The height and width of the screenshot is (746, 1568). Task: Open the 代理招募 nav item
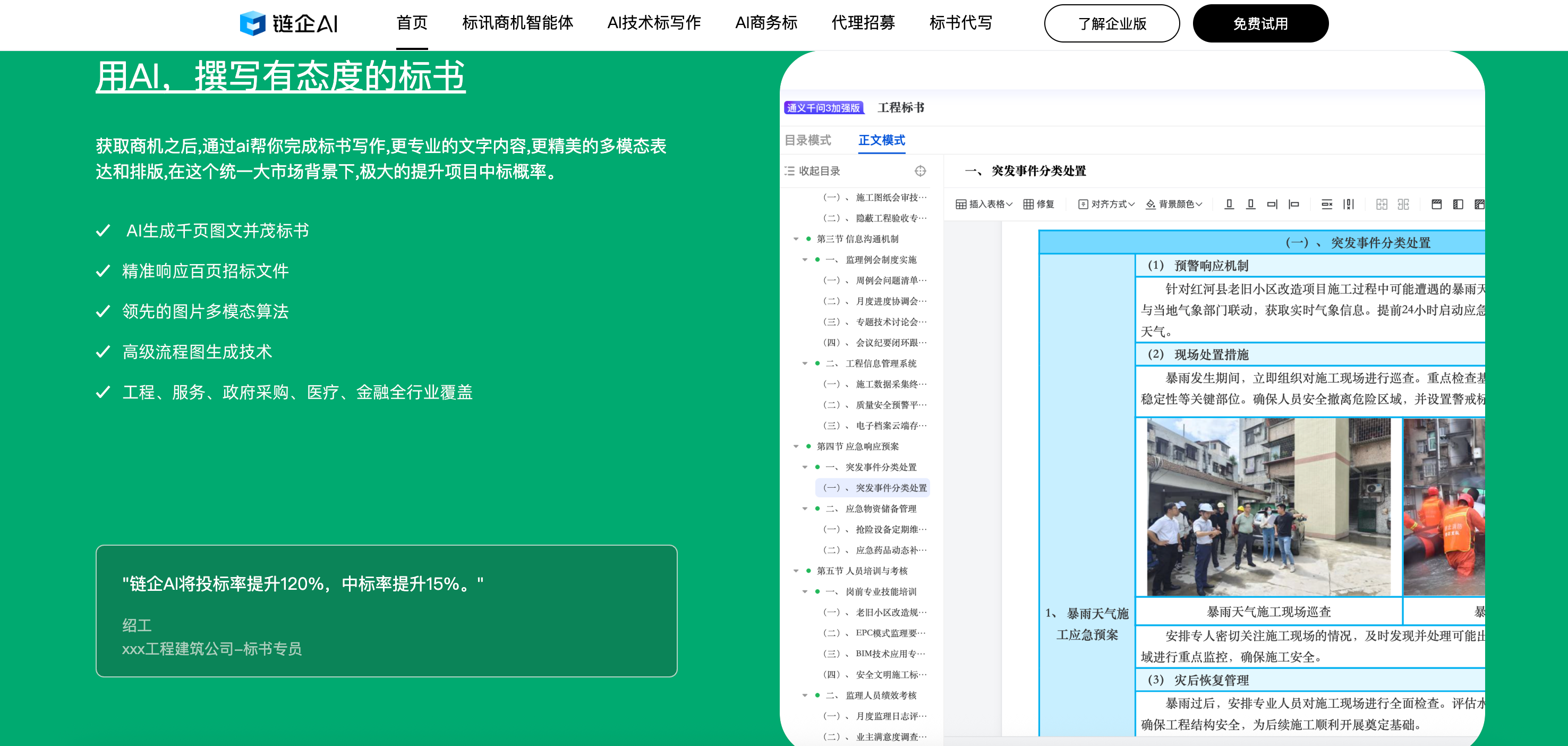click(x=863, y=23)
